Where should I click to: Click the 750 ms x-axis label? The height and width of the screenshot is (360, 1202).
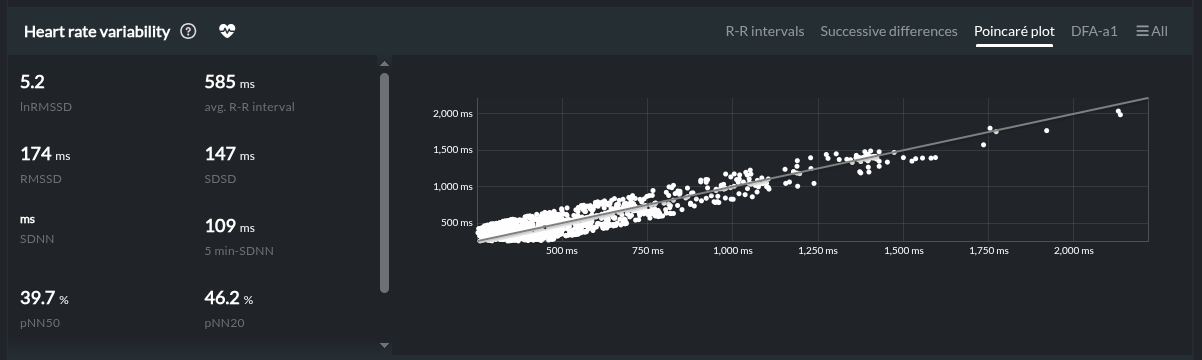[647, 250]
